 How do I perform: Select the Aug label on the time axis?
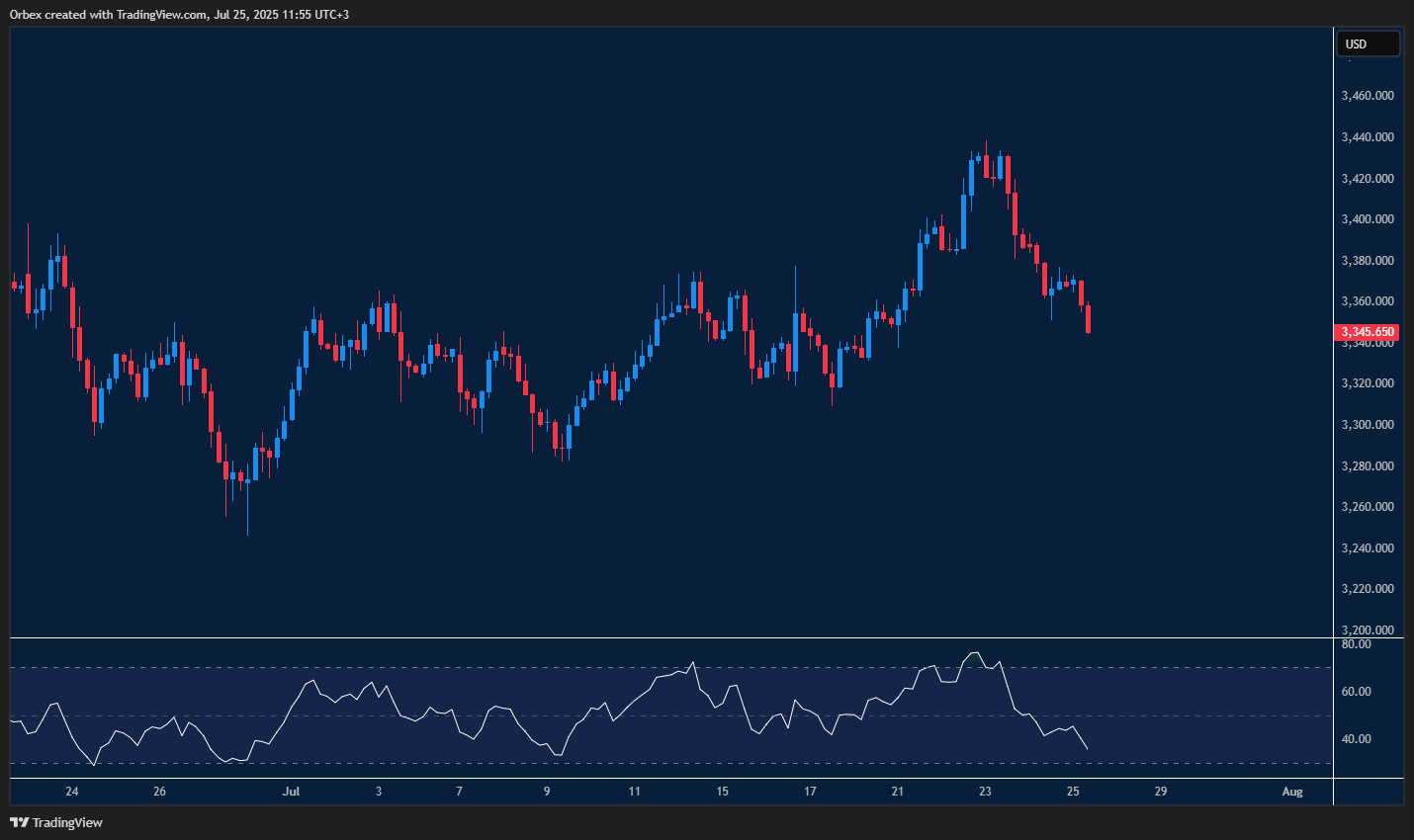pyautogui.click(x=1292, y=792)
